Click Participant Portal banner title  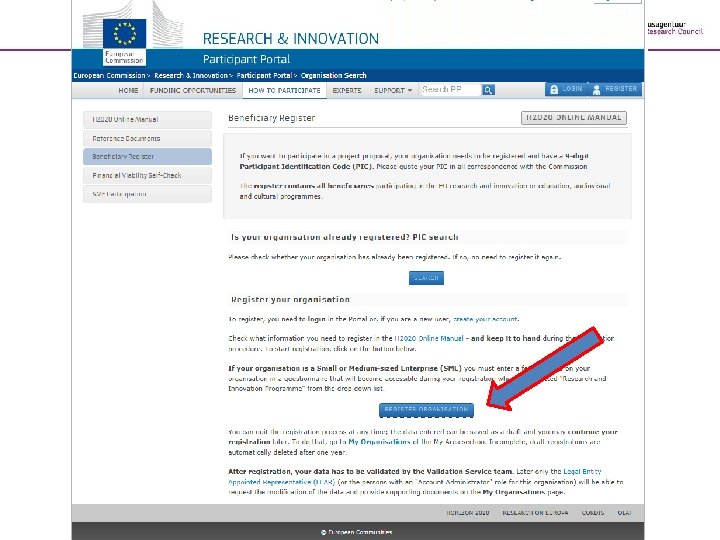(x=246, y=59)
